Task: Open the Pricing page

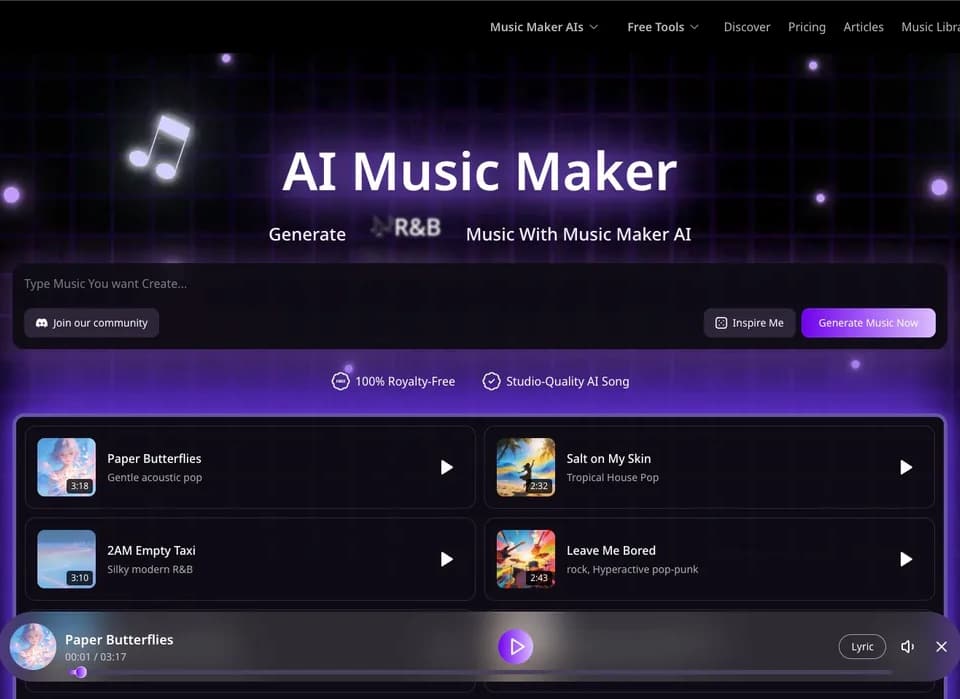Action: [807, 28]
